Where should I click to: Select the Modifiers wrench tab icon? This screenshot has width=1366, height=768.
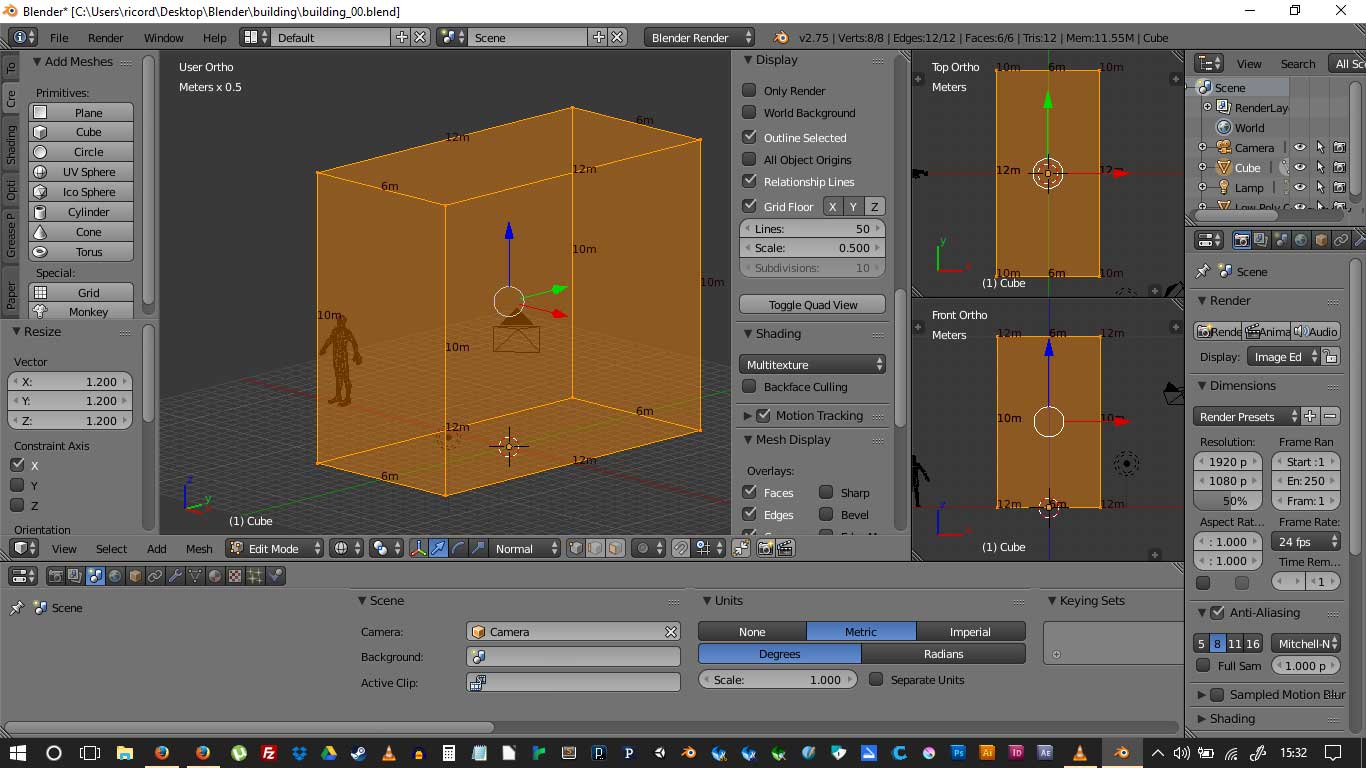175,576
